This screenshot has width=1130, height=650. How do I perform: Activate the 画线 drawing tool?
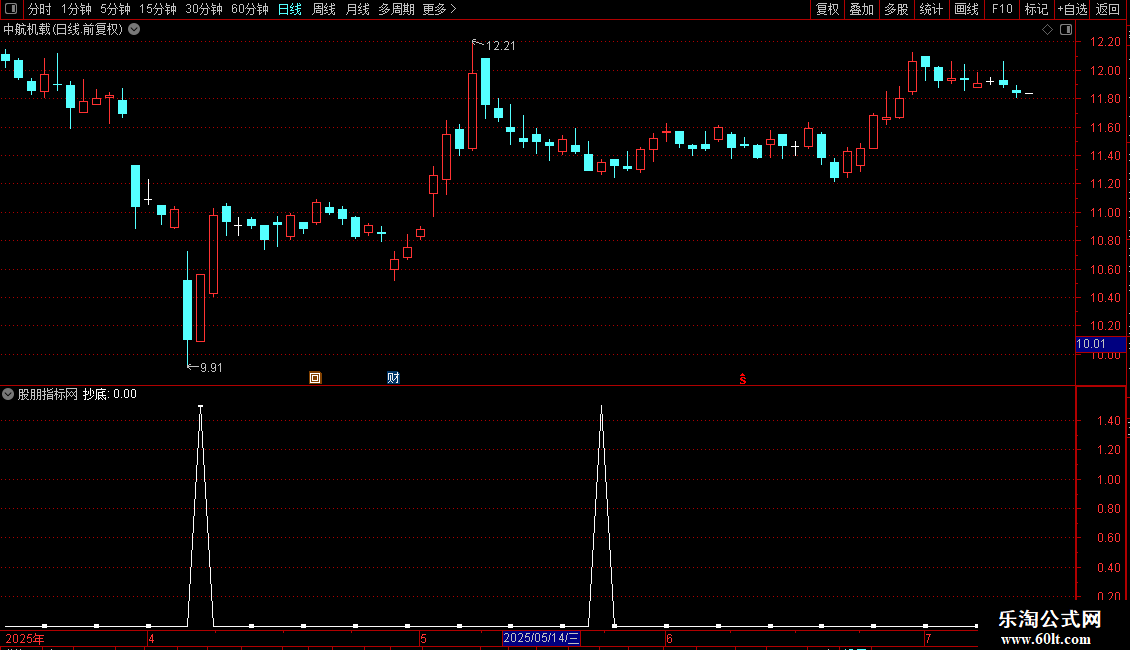966,9
